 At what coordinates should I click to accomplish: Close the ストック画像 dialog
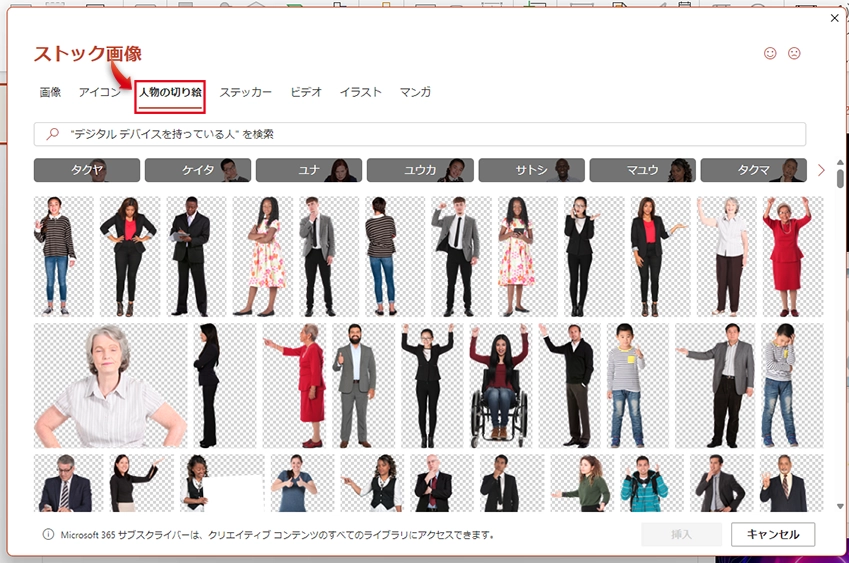click(x=834, y=18)
